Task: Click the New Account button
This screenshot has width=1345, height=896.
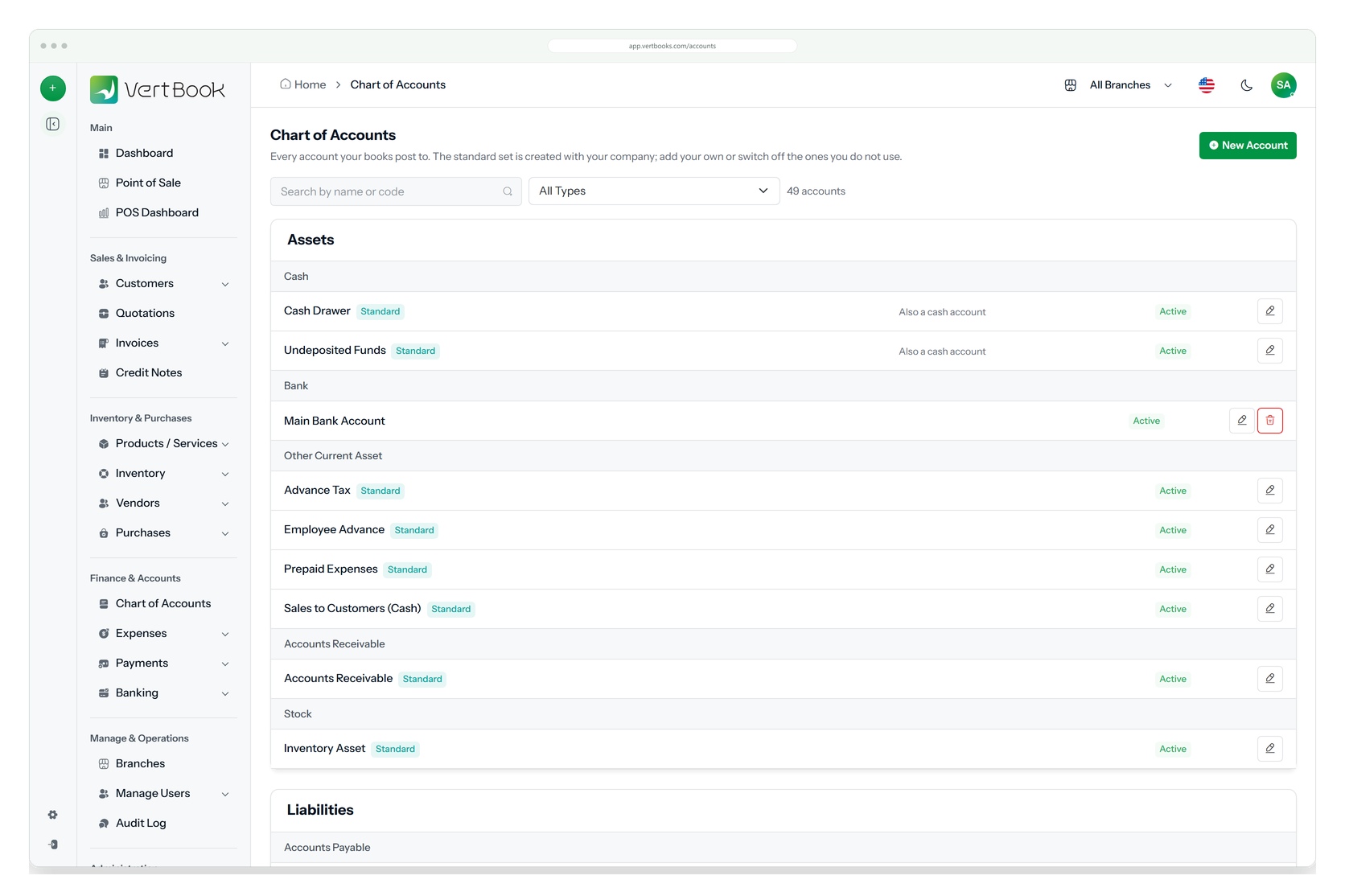Action: click(x=1248, y=146)
